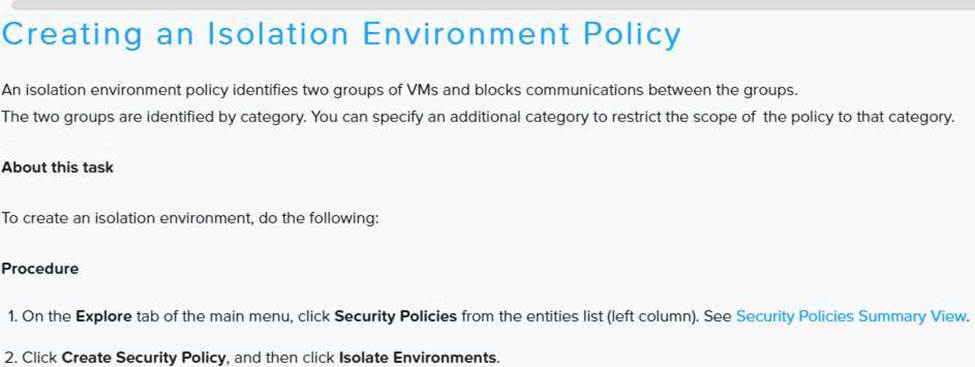Click the About this task subheading

[x=57, y=167]
